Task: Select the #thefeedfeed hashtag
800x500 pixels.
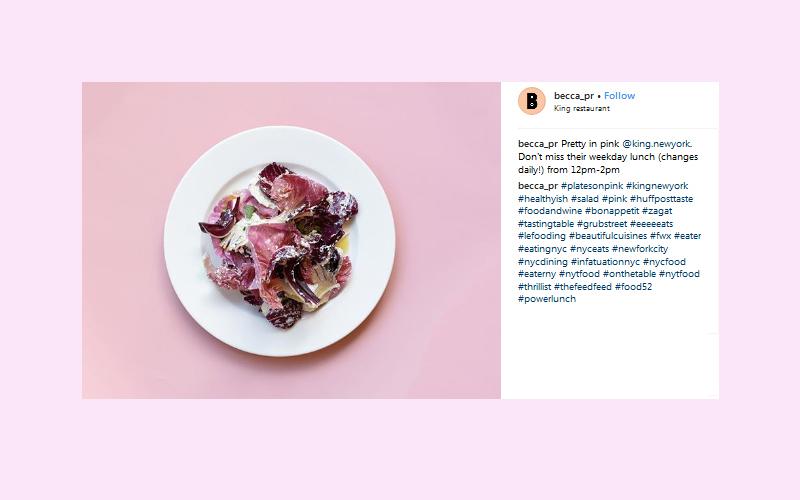Action: pyautogui.click(x=583, y=287)
